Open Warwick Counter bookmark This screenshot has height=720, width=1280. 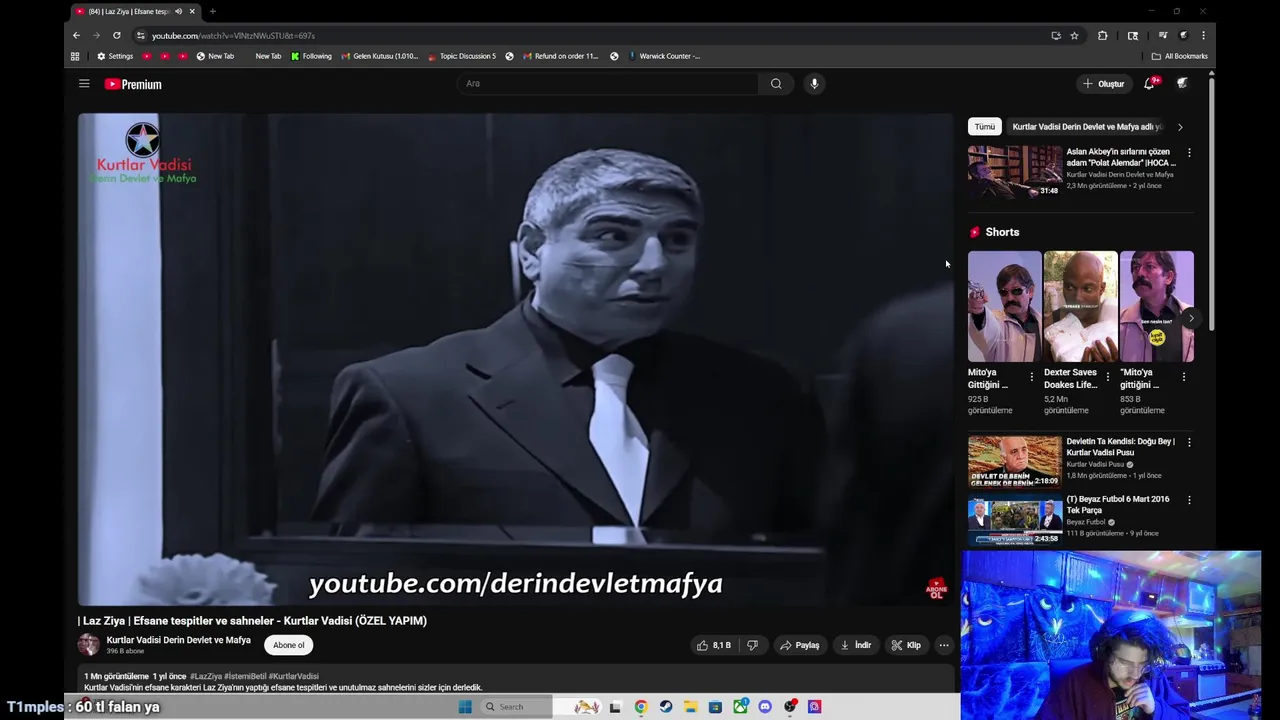click(x=664, y=56)
